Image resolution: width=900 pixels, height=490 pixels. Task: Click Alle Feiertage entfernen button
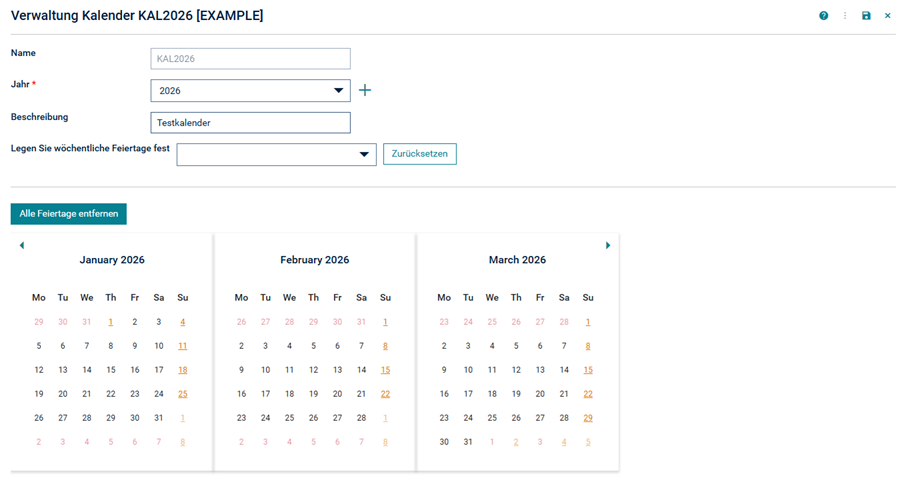(68, 213)
